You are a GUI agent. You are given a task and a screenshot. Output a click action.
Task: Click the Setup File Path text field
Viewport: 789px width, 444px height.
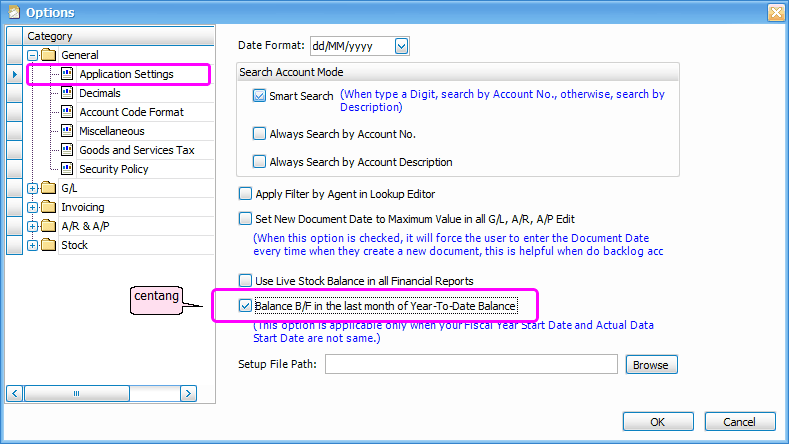(470, 365)
